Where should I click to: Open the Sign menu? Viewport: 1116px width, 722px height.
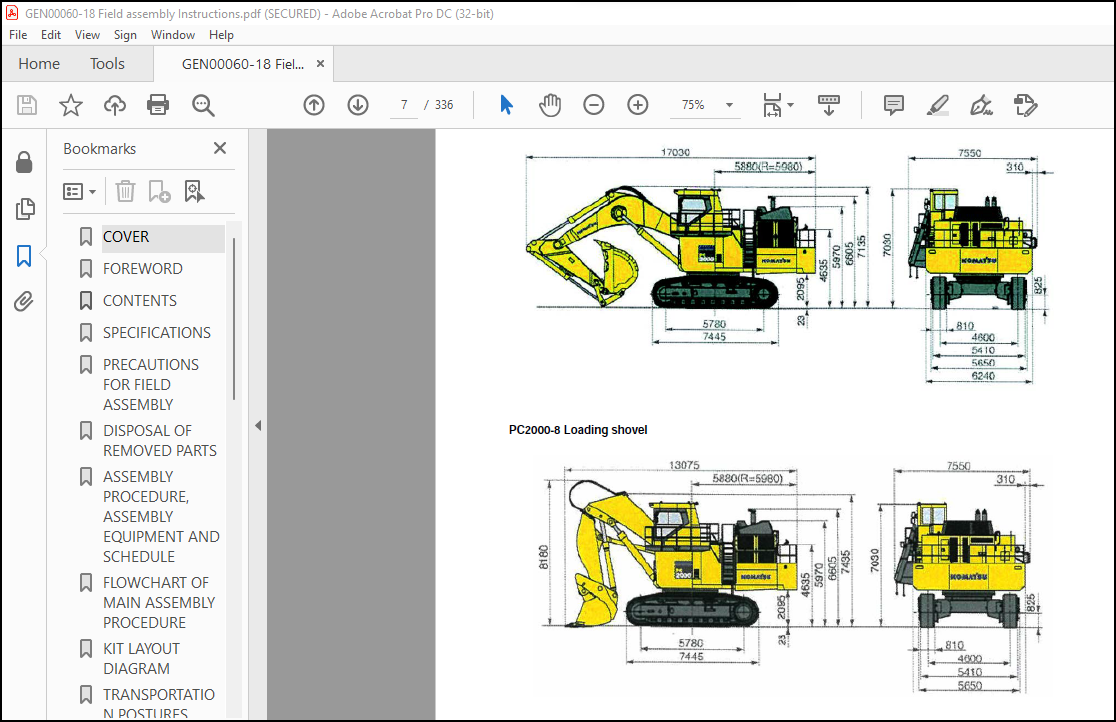(125, 35)
